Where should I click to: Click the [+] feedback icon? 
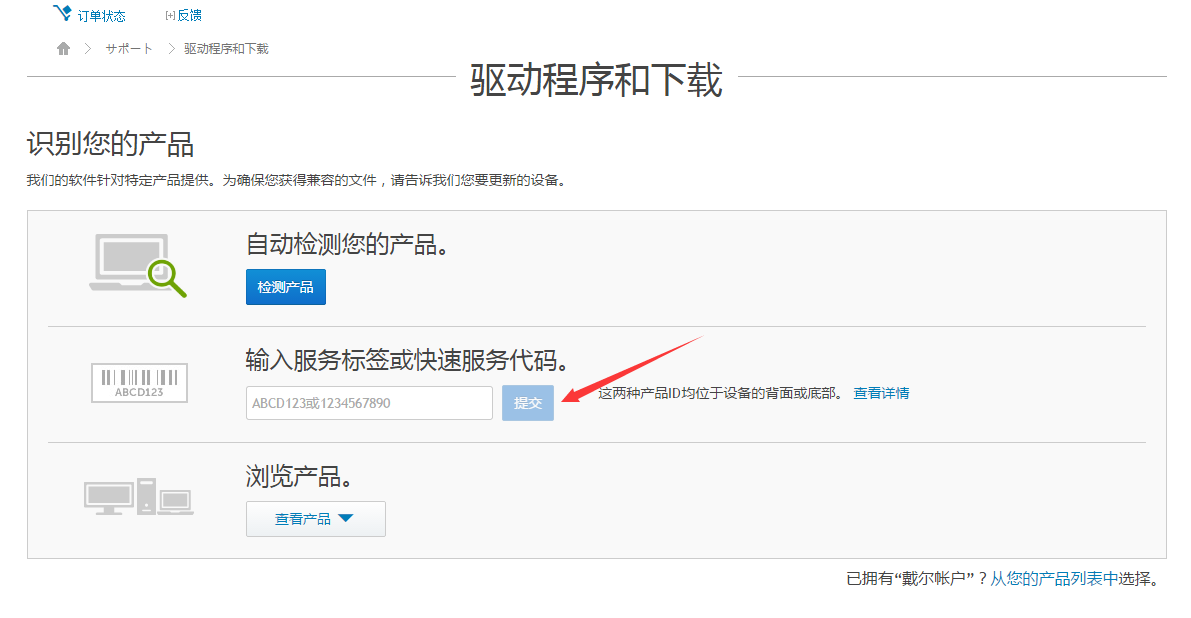pyautogui.click(x=169, y=13)
